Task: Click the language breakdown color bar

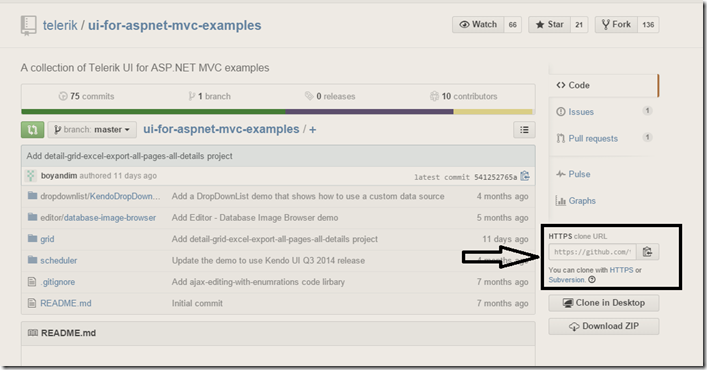Action: tap(277, 111)
